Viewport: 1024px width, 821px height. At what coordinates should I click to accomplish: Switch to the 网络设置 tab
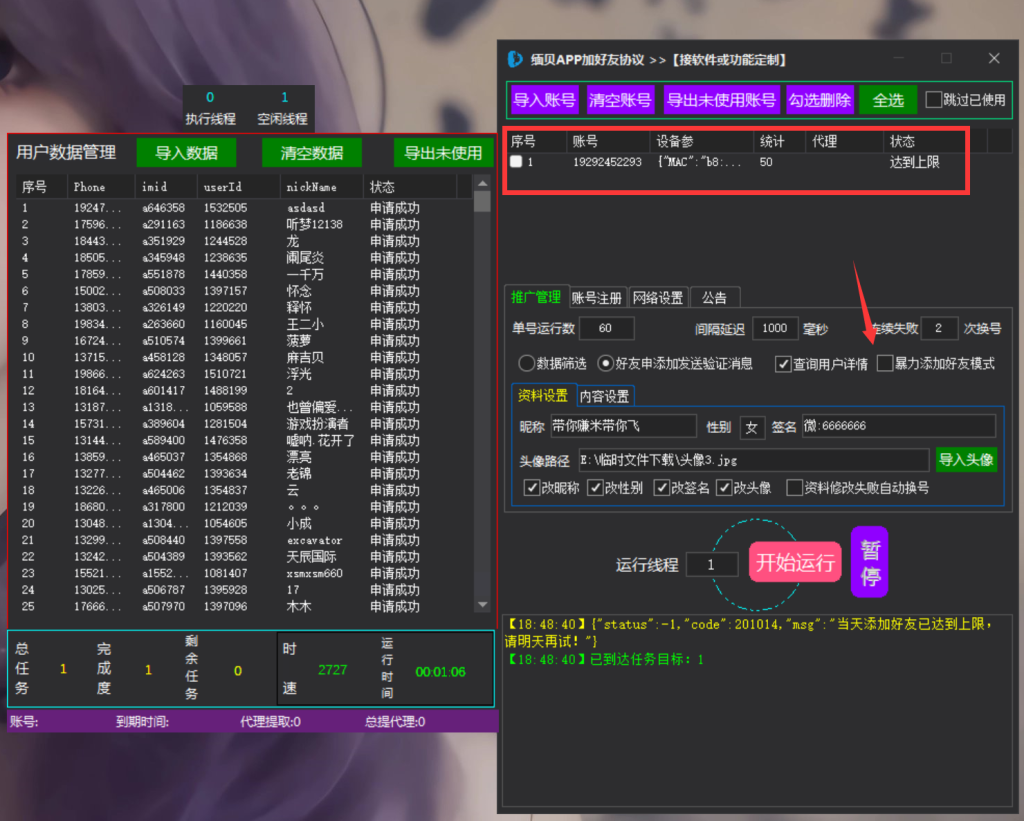pyautogui.click(x=658, y=297)
